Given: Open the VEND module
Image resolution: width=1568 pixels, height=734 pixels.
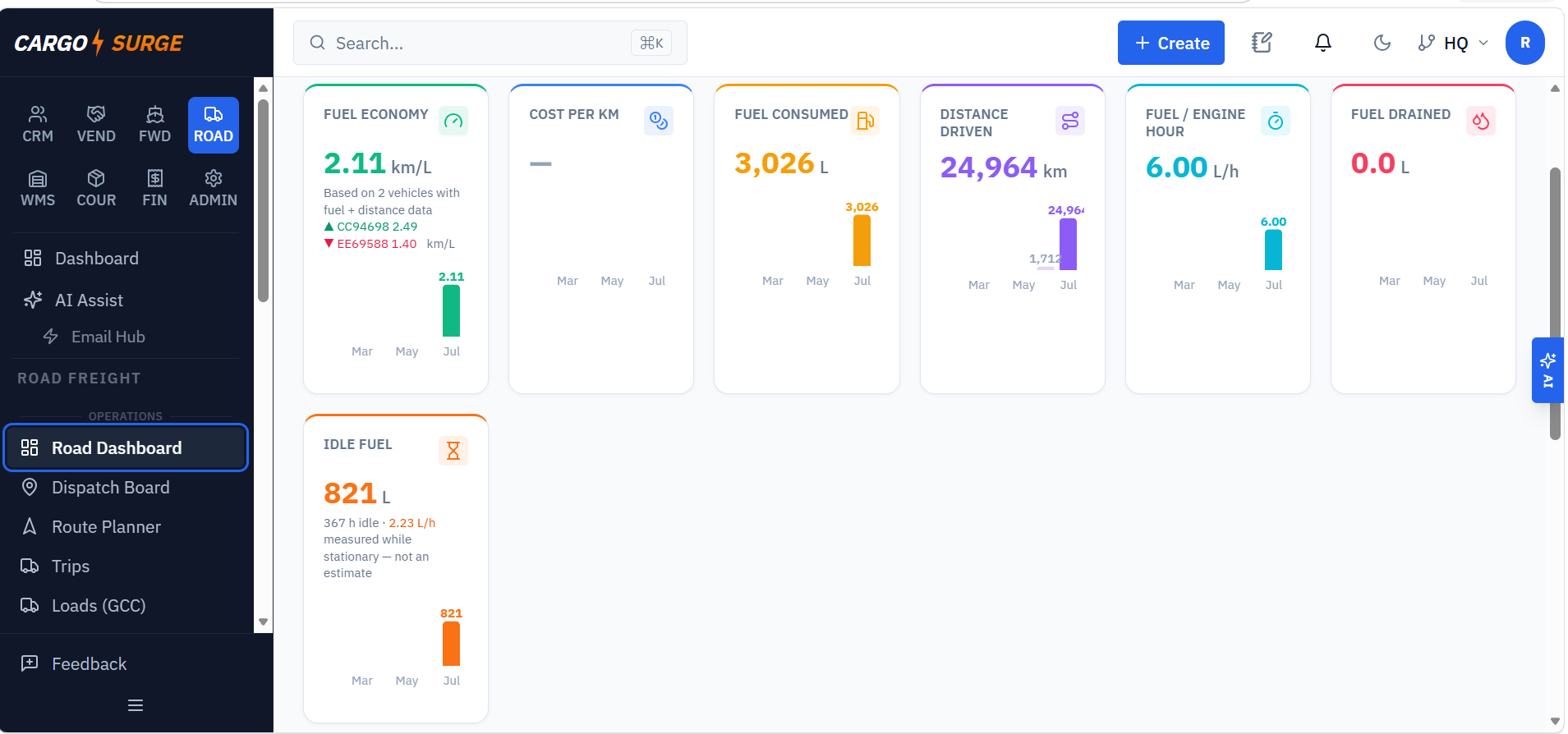Looking at the screenshot, I should tap(96, 125).
